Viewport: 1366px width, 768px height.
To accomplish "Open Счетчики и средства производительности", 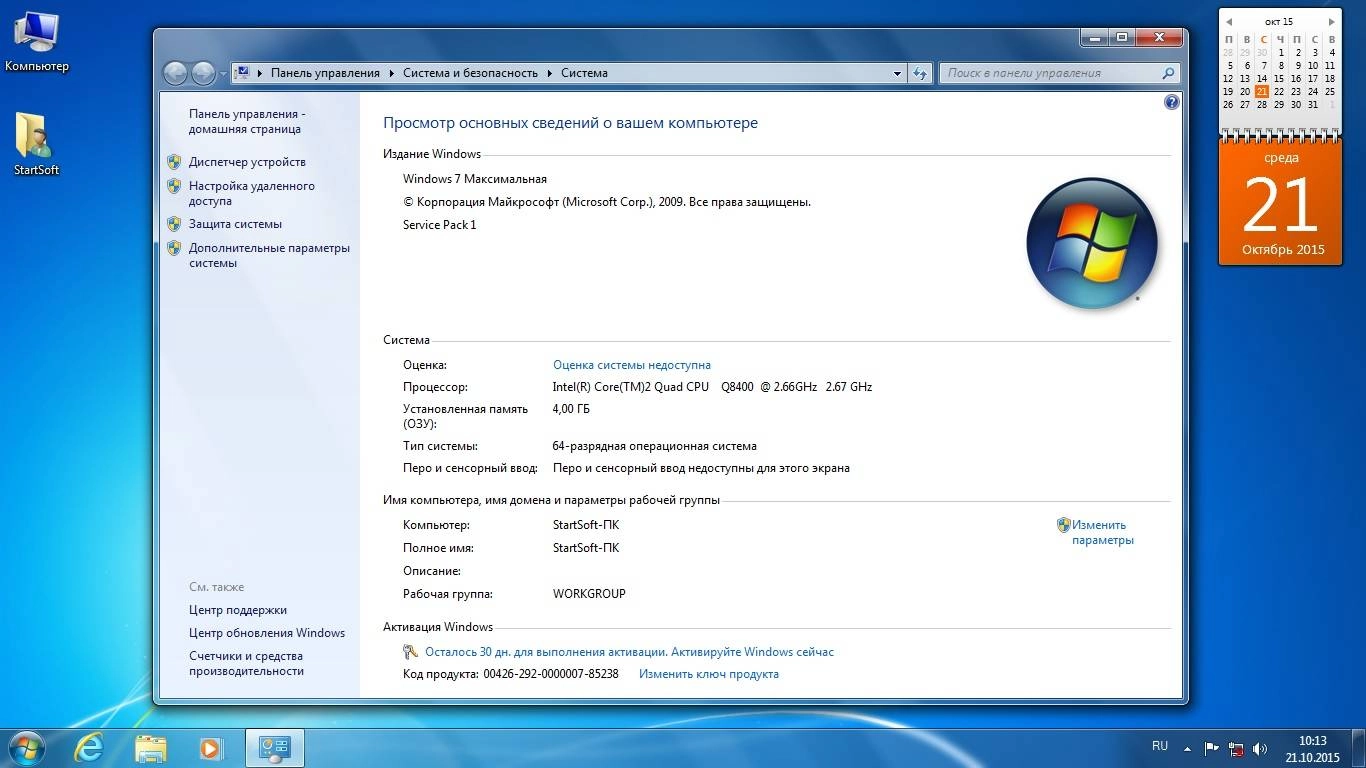I will pos(246,663).
